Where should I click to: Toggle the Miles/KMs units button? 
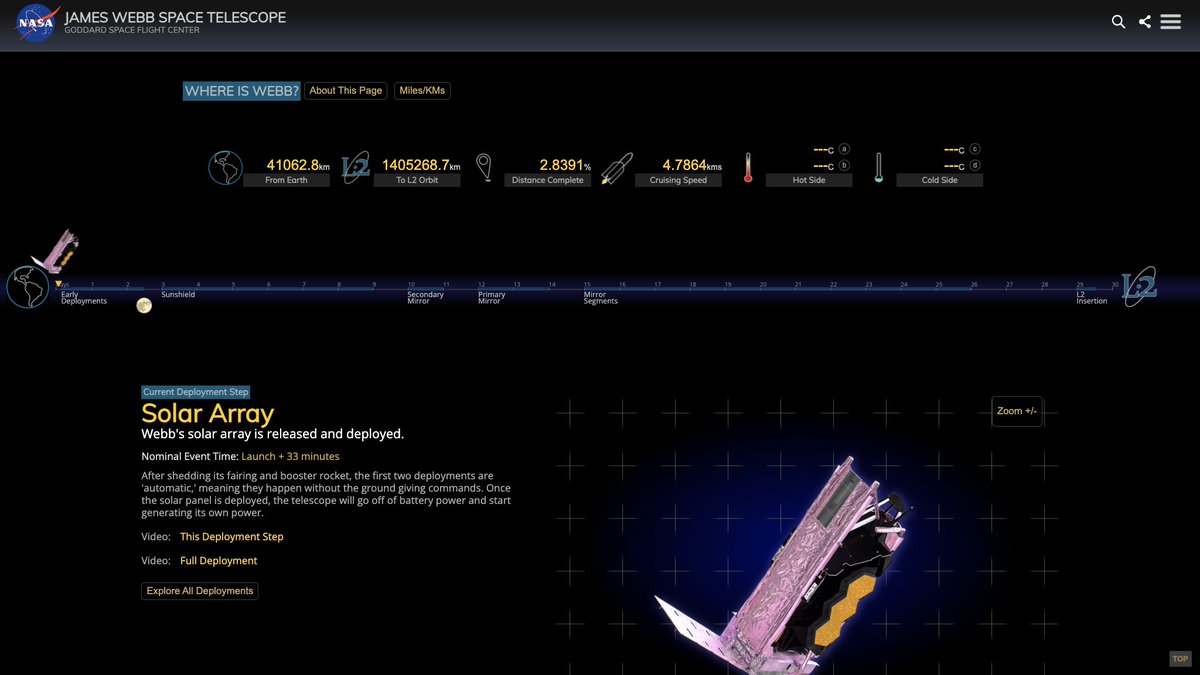click(422, 91)
